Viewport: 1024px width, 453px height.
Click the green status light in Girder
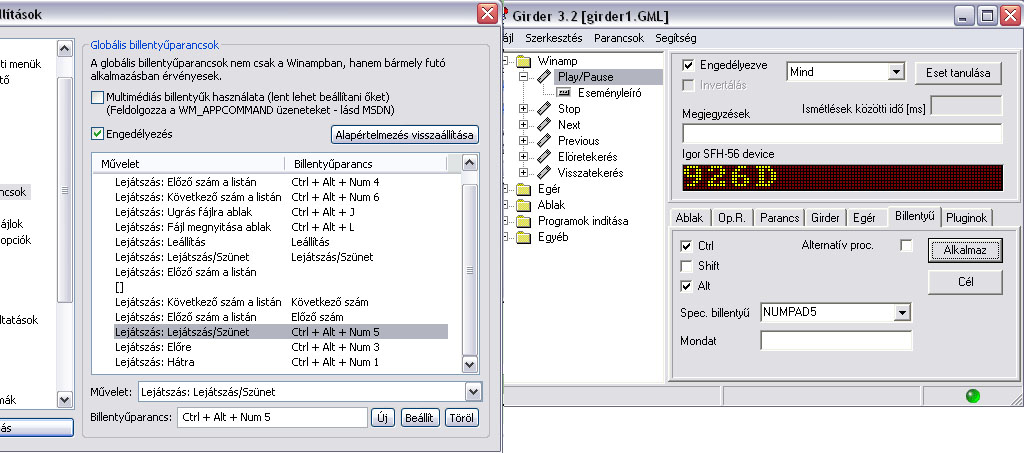point(973,396)
